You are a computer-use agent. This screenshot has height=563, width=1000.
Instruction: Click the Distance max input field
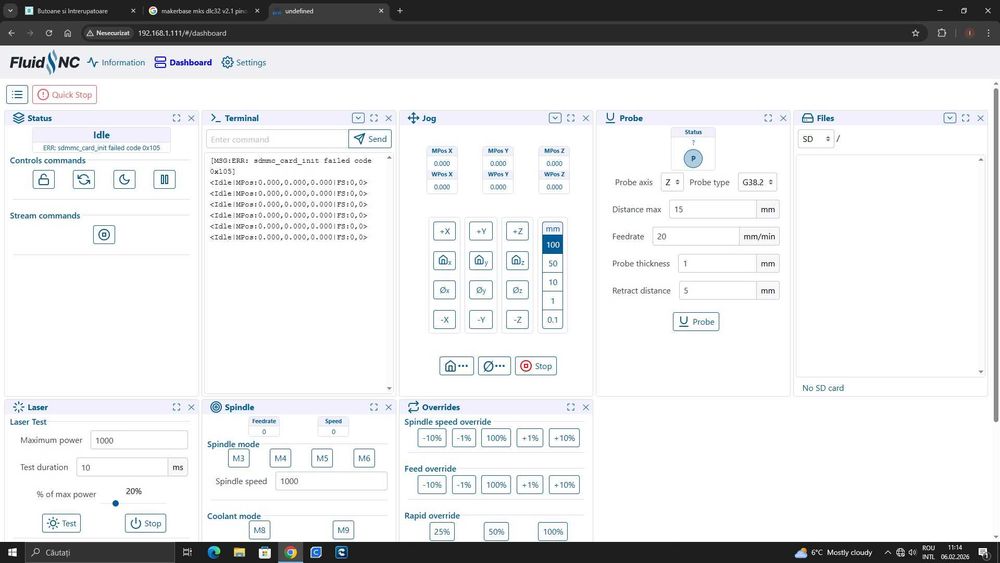pos(713,209)
